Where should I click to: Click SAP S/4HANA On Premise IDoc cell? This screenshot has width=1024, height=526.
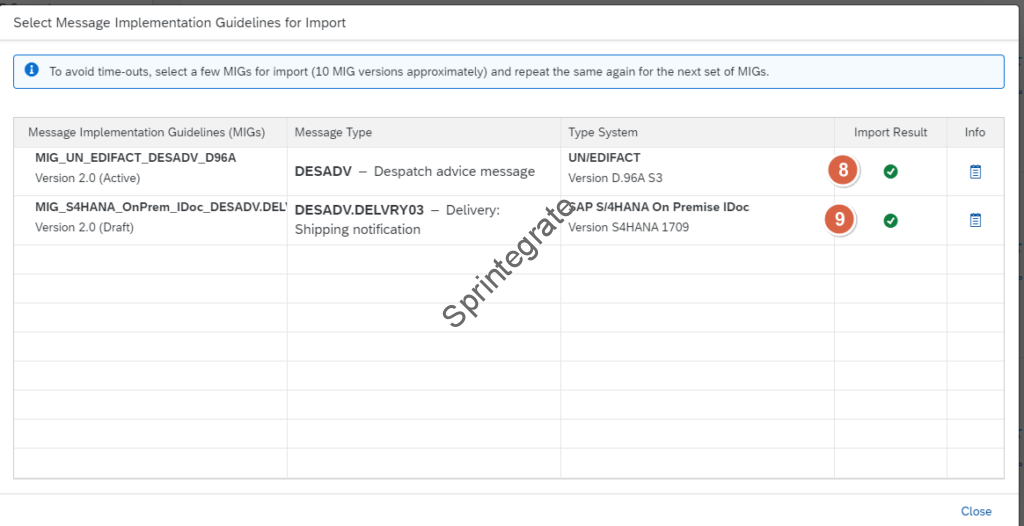click(x=660, y=208)
